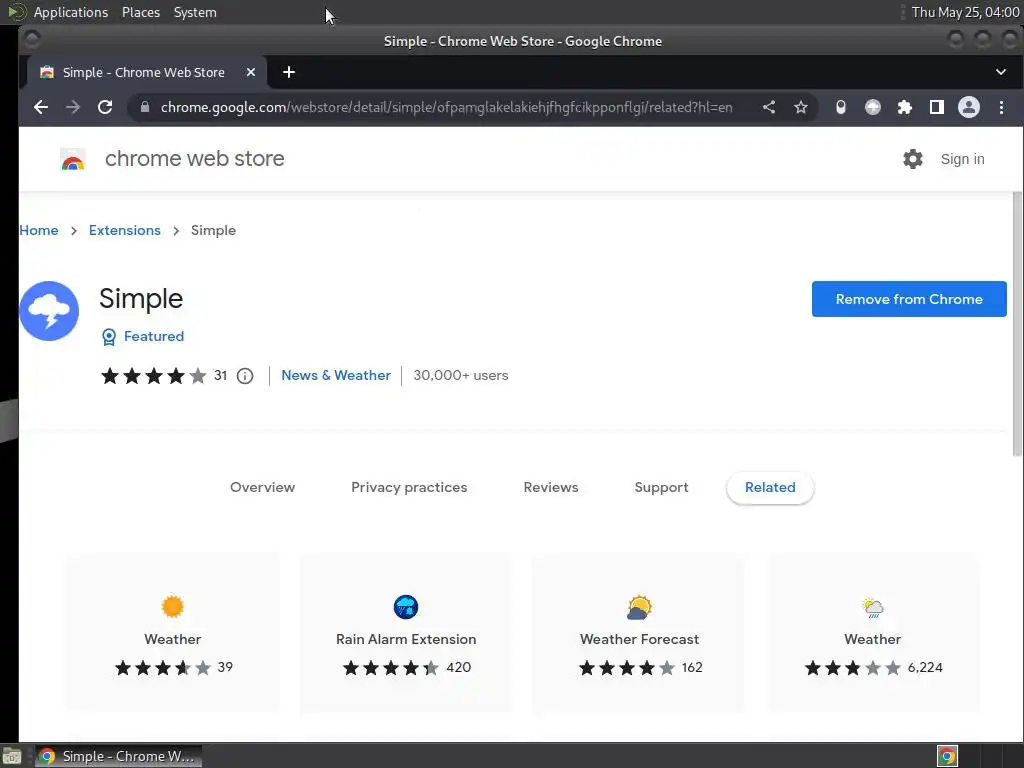
Task: Click the clock showing Thu May 25
Action: [965, 12]
